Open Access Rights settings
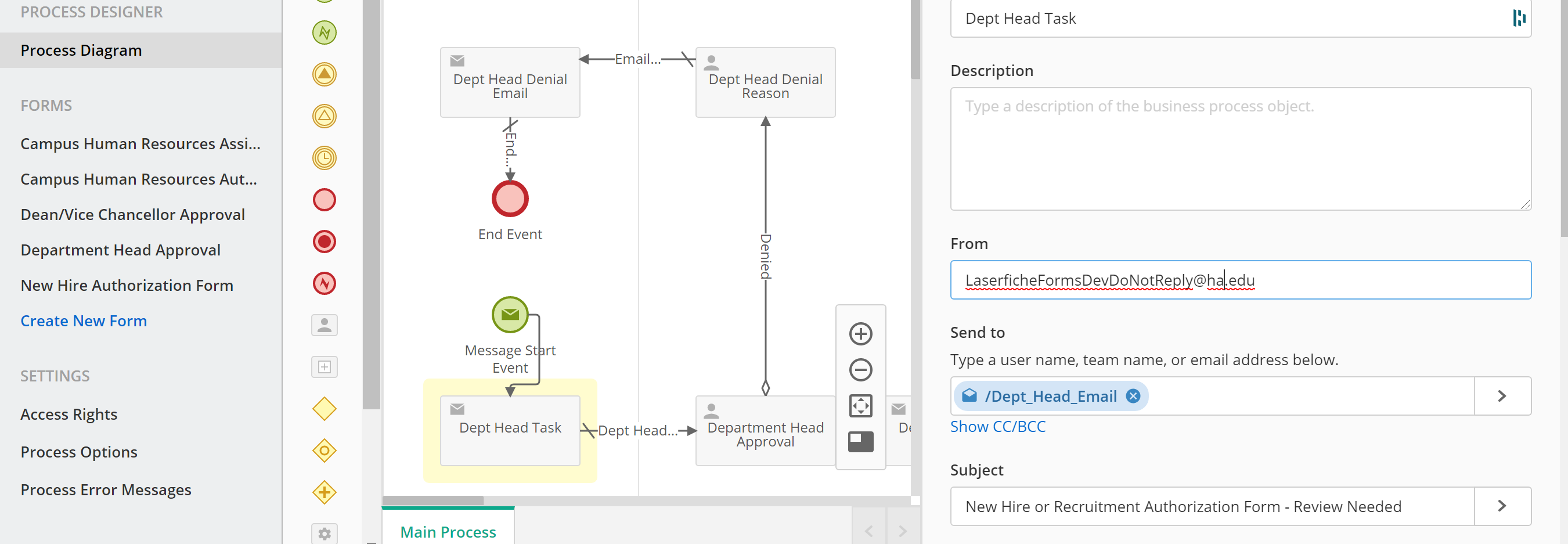This screenshot has height=544, width=1568. pyautogui.click(x=69, y=414)
